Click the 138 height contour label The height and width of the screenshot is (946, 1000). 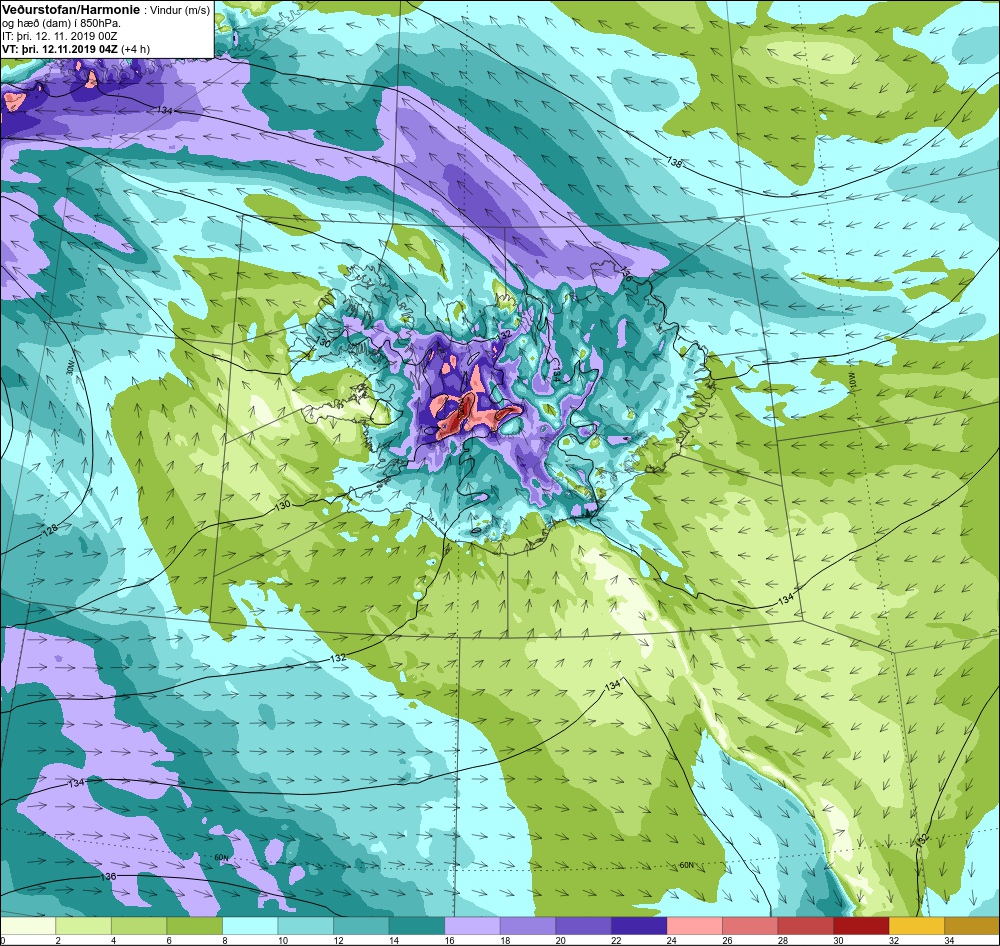675,162
